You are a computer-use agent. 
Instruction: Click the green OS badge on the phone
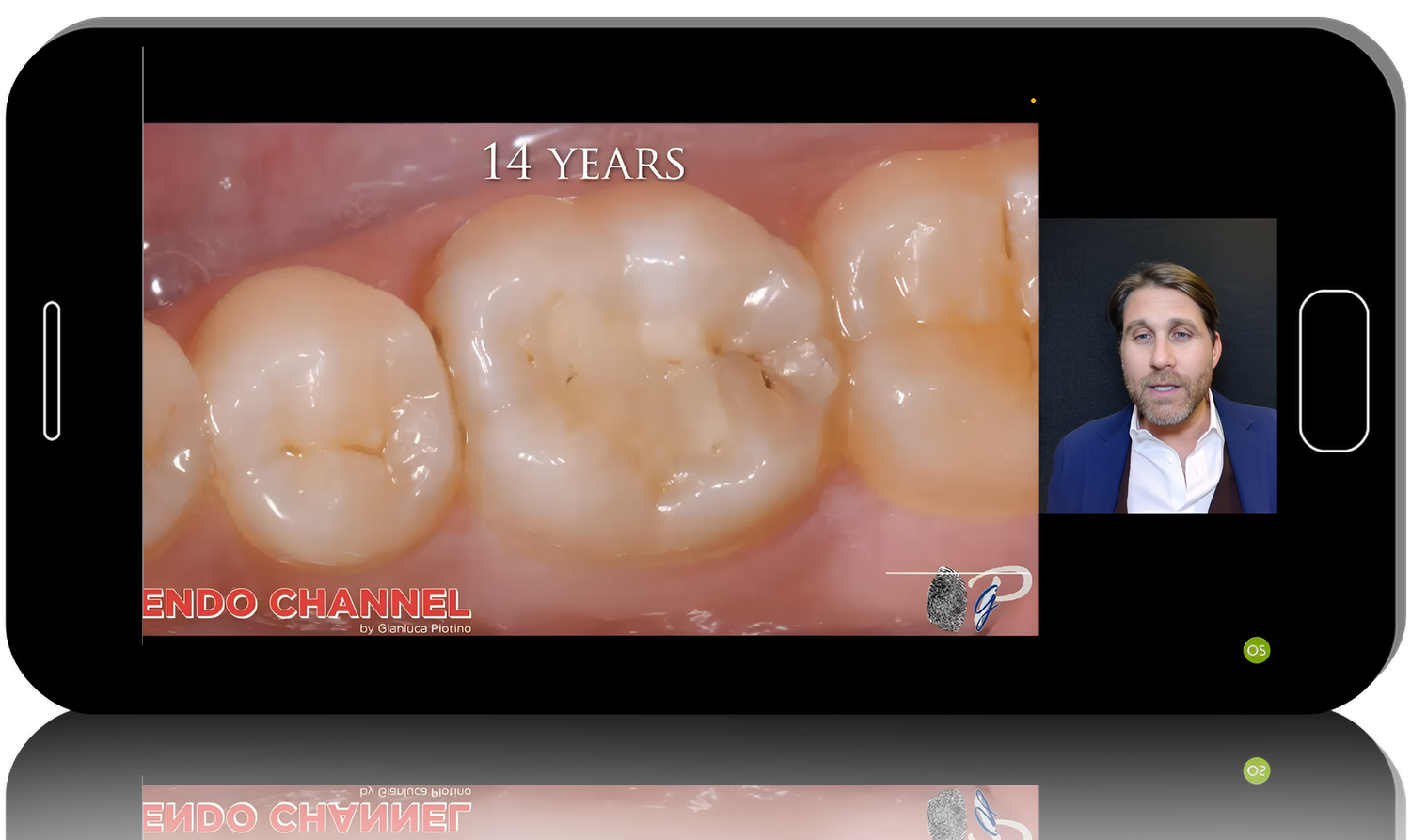coord(1256,650)
